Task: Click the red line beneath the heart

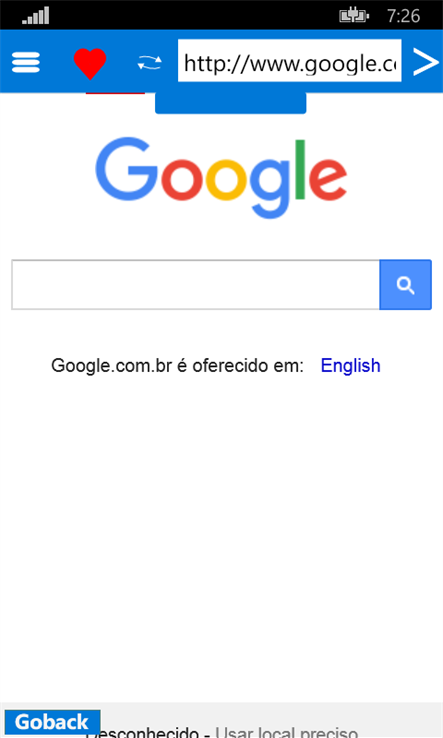Action: pos(115,93)
